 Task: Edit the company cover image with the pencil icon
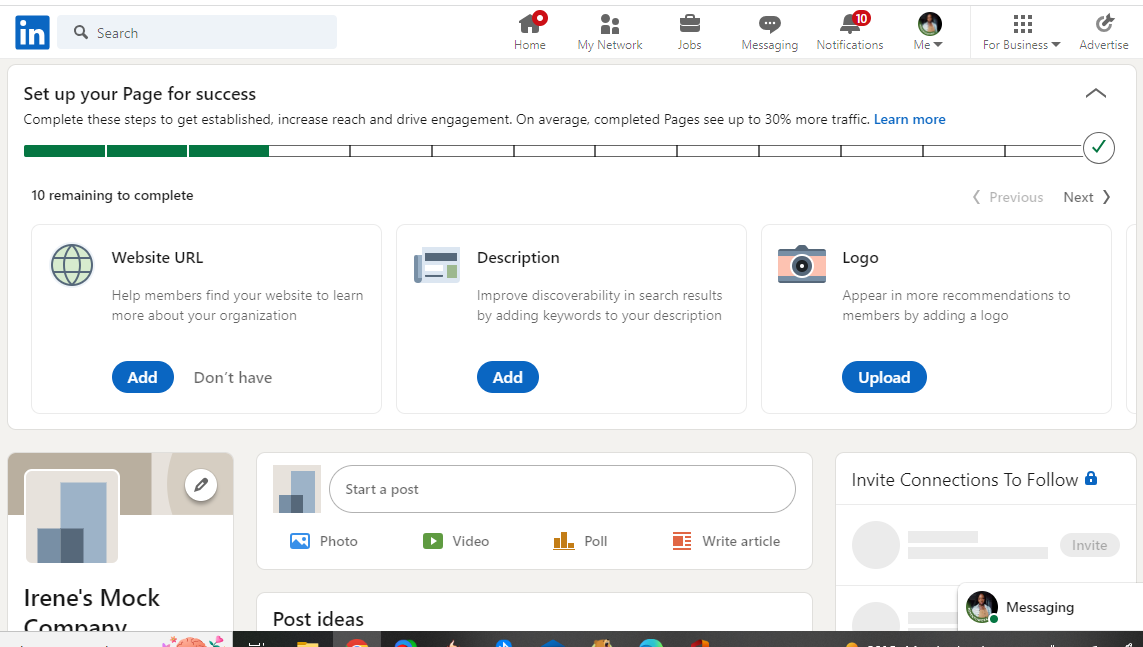pyautogui.click(x=201, y=484)
